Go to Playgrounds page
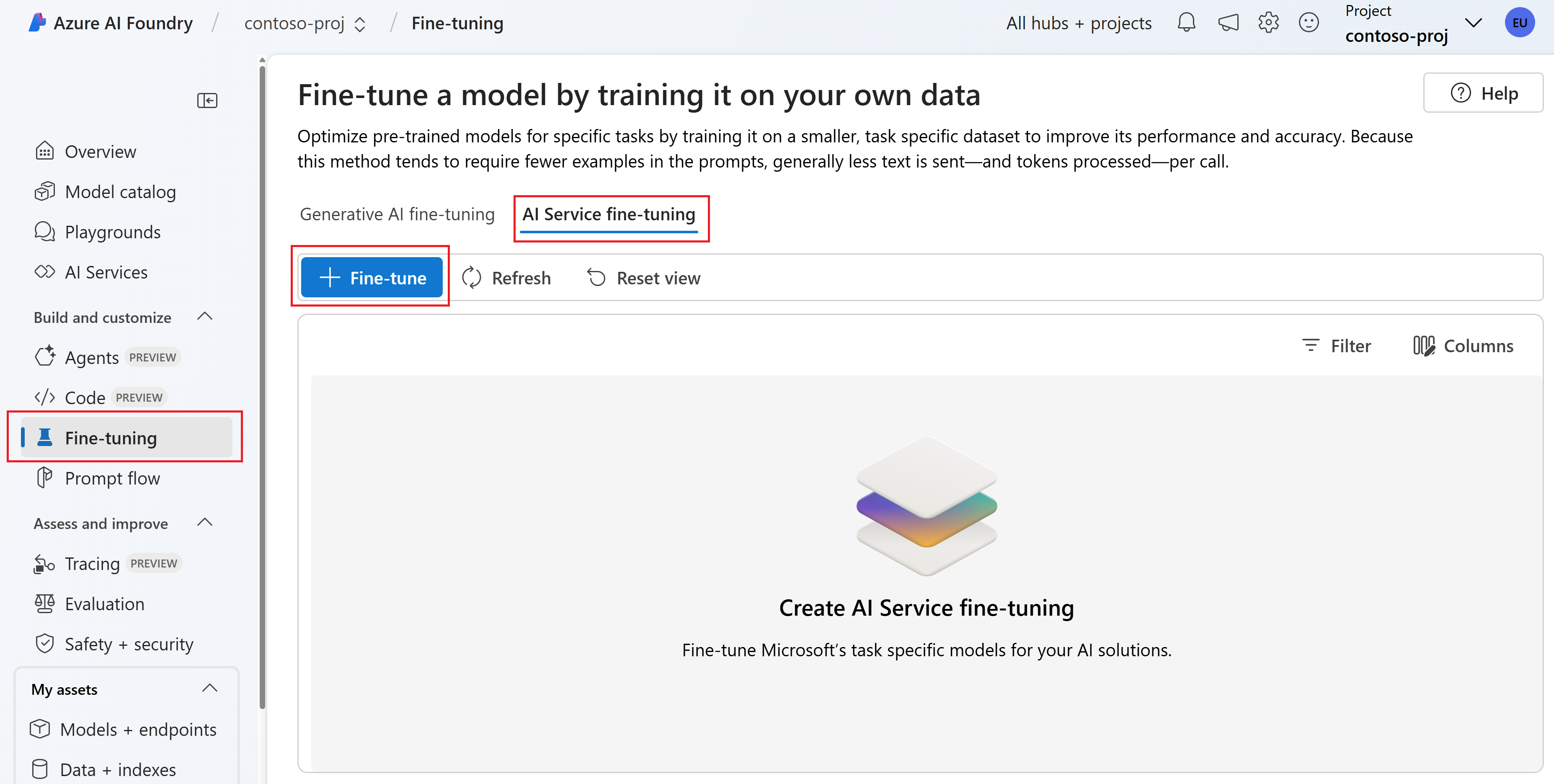 [112, 232]
